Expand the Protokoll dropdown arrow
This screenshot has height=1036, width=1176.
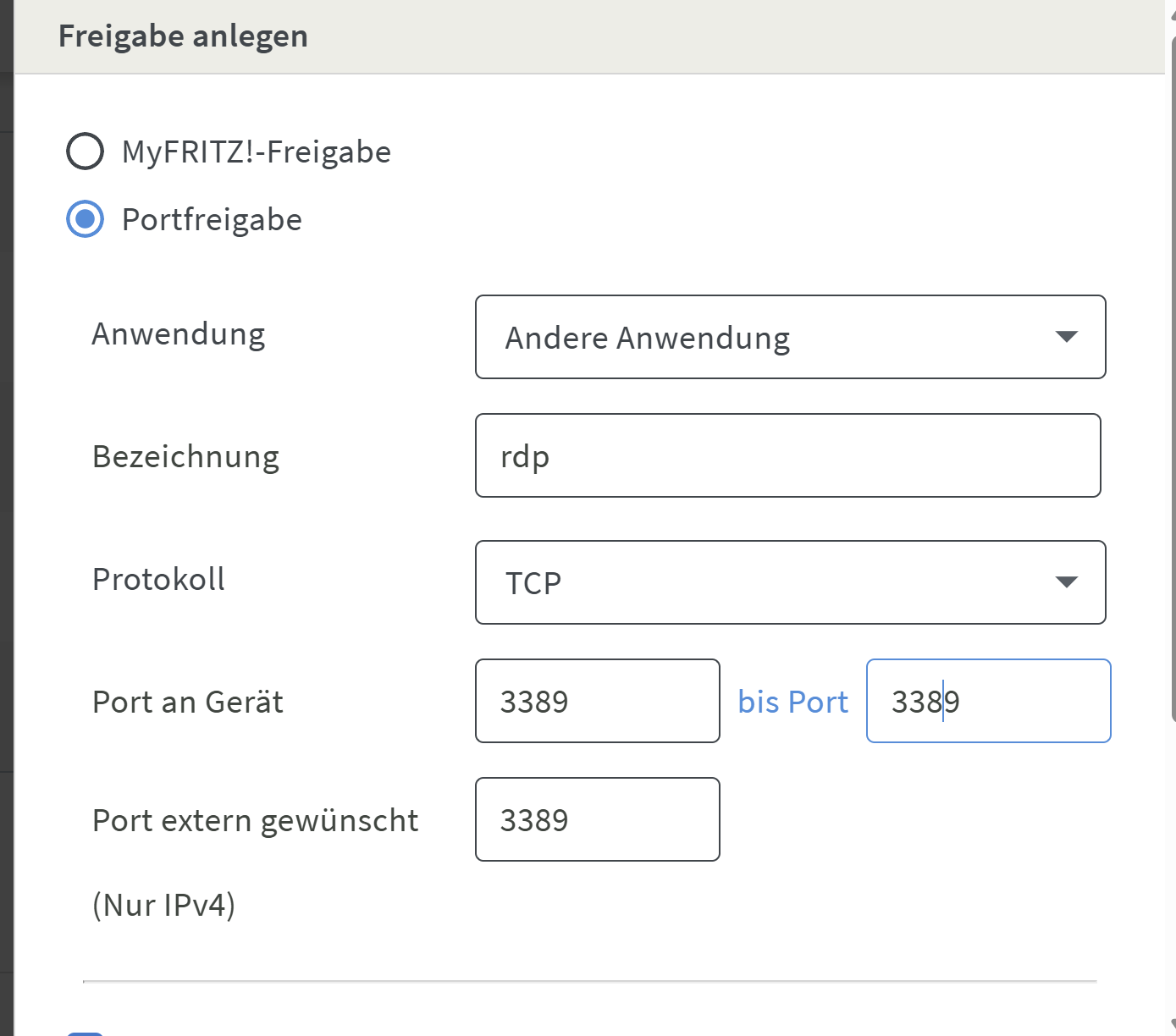click(1066, 582)
